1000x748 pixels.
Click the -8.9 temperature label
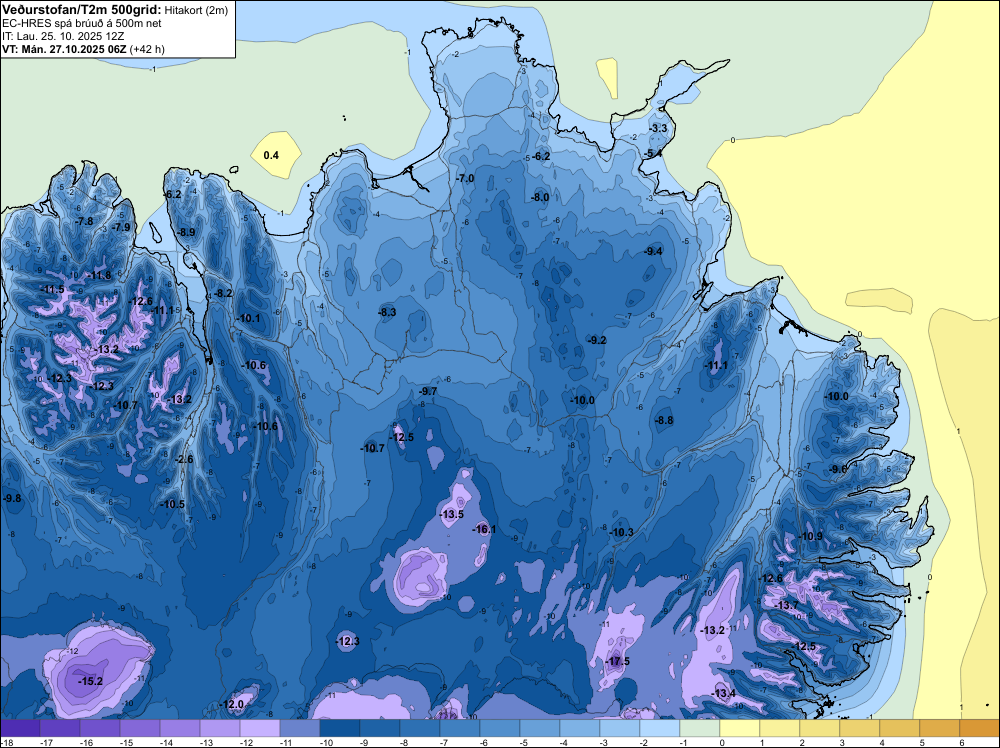186,232
